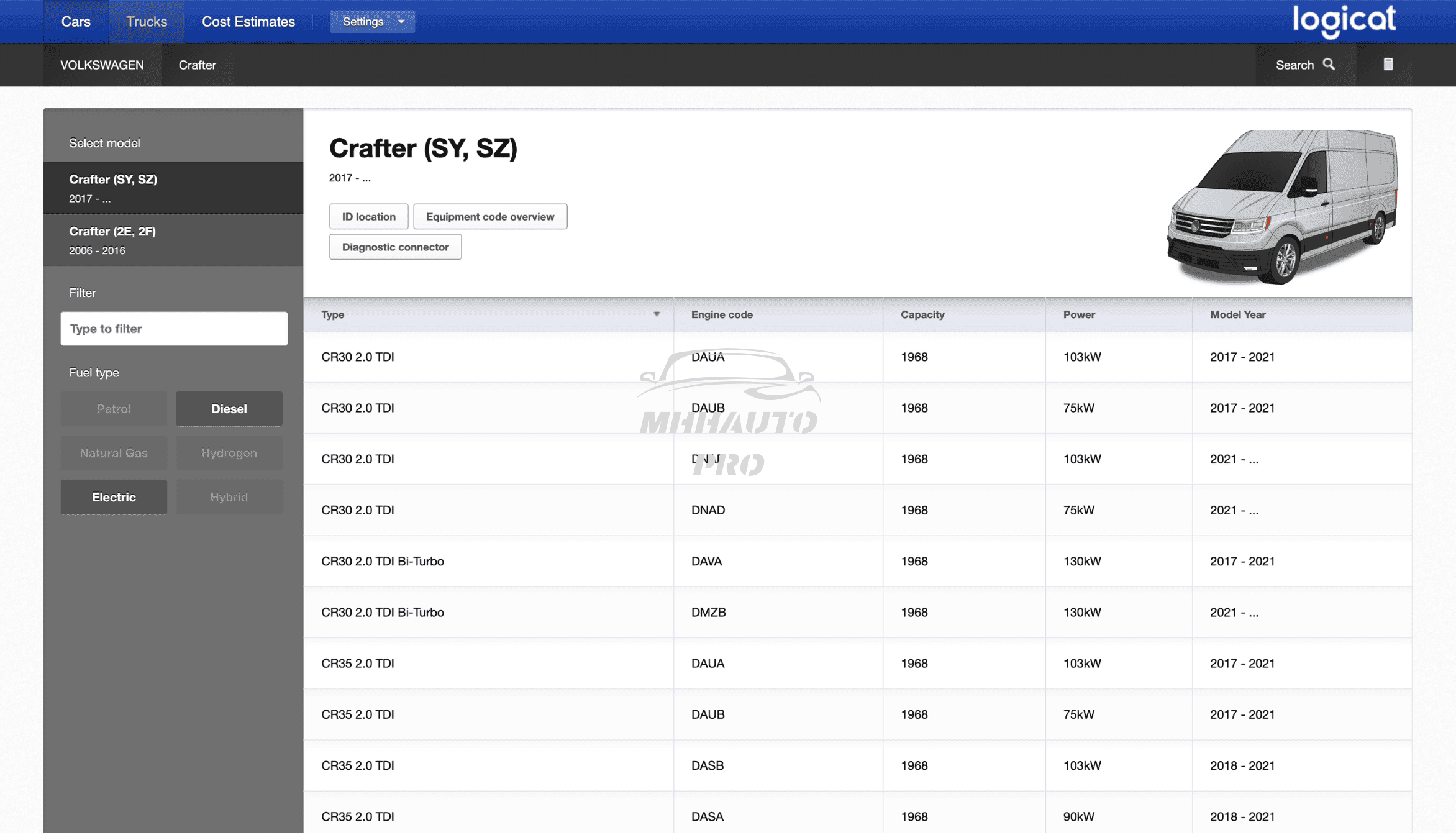Open the Cars tab
Screen dimensions: 1456x835
tap(76, 22)
